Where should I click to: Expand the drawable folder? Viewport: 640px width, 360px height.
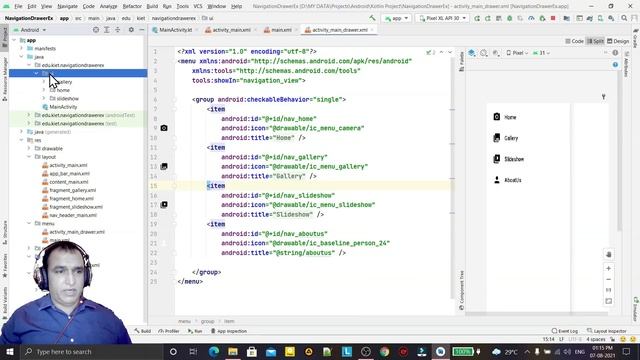[29, 149]
